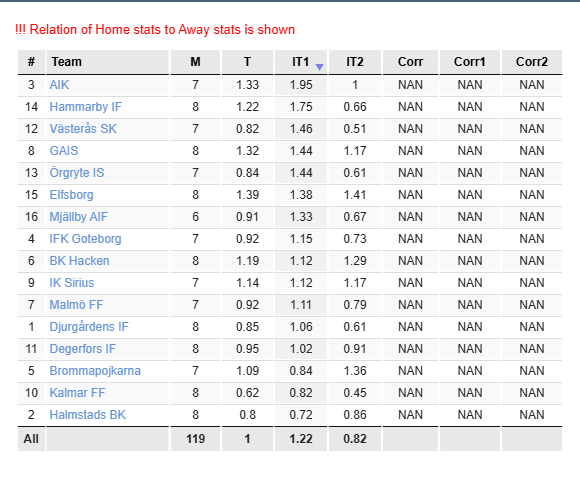Open the Mjällby AIF team link
Screen dimensions: 580x494
[79, 217]
